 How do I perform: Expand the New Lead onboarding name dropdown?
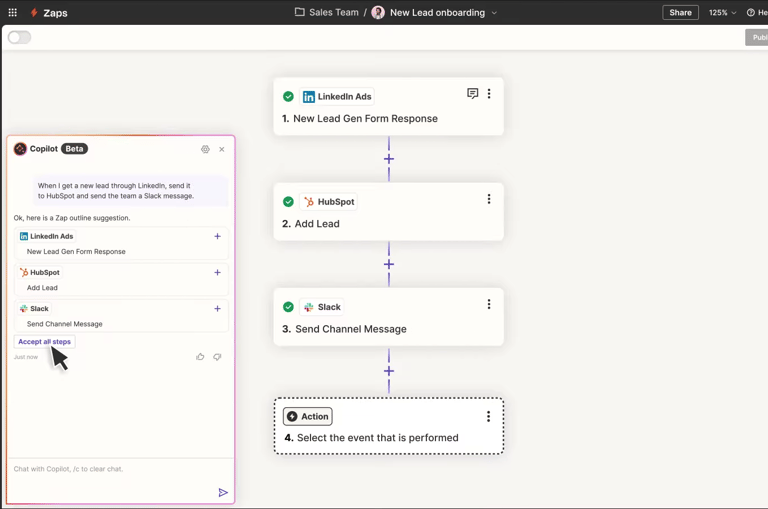pos(494,13)
